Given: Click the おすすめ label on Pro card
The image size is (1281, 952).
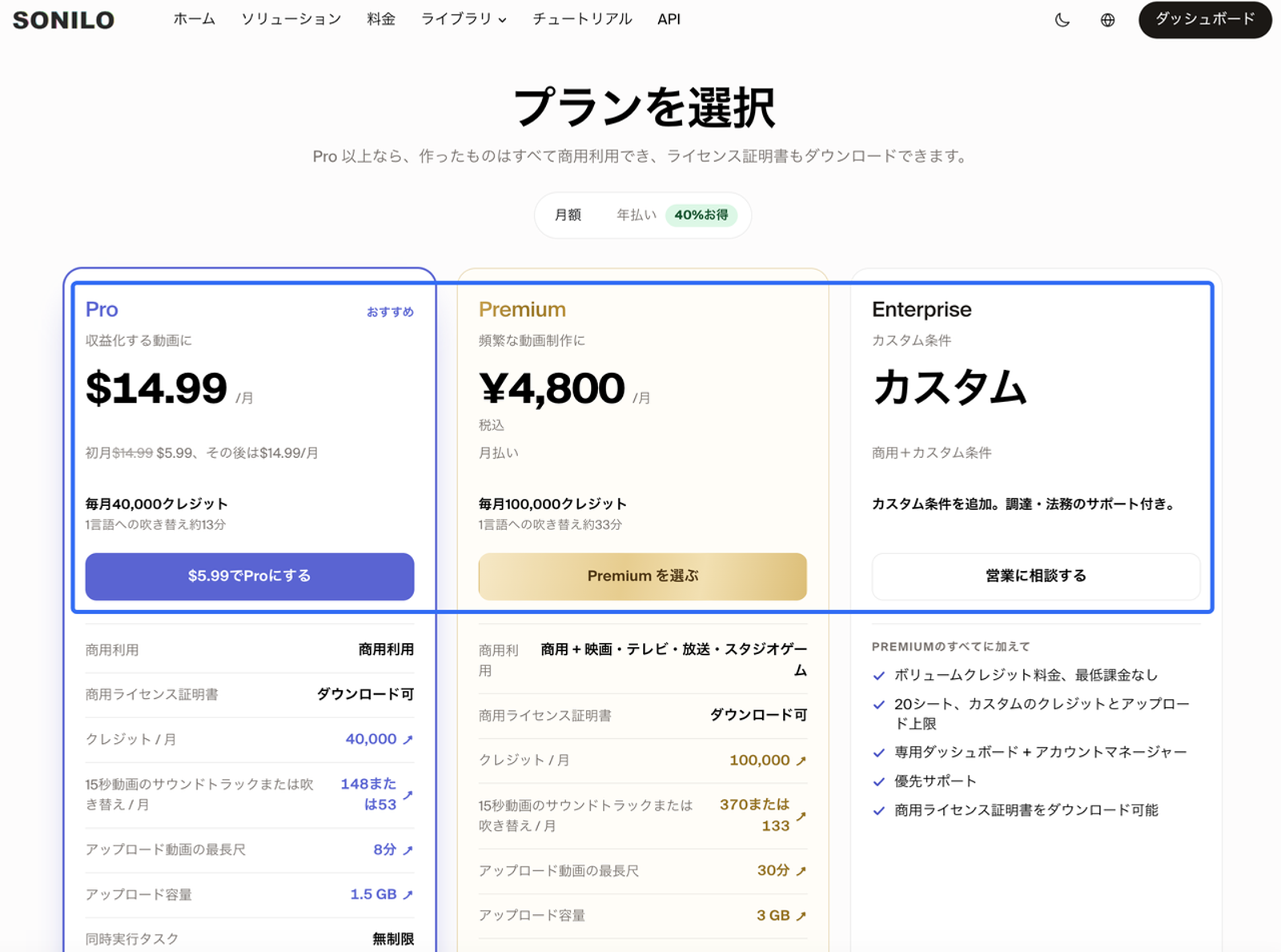Looking at the screenshot, I should (390, 311).
